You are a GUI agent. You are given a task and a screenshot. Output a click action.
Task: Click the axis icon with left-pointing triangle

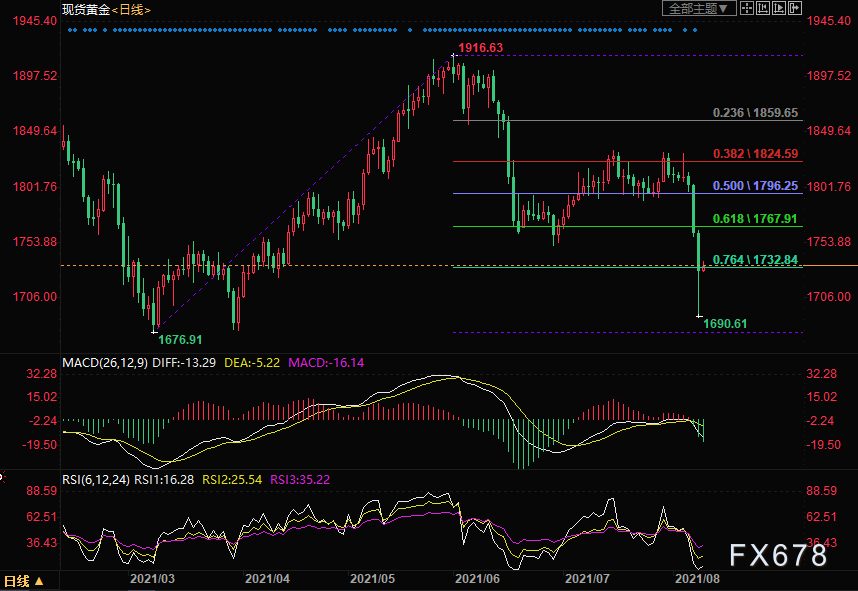(763, 8)
